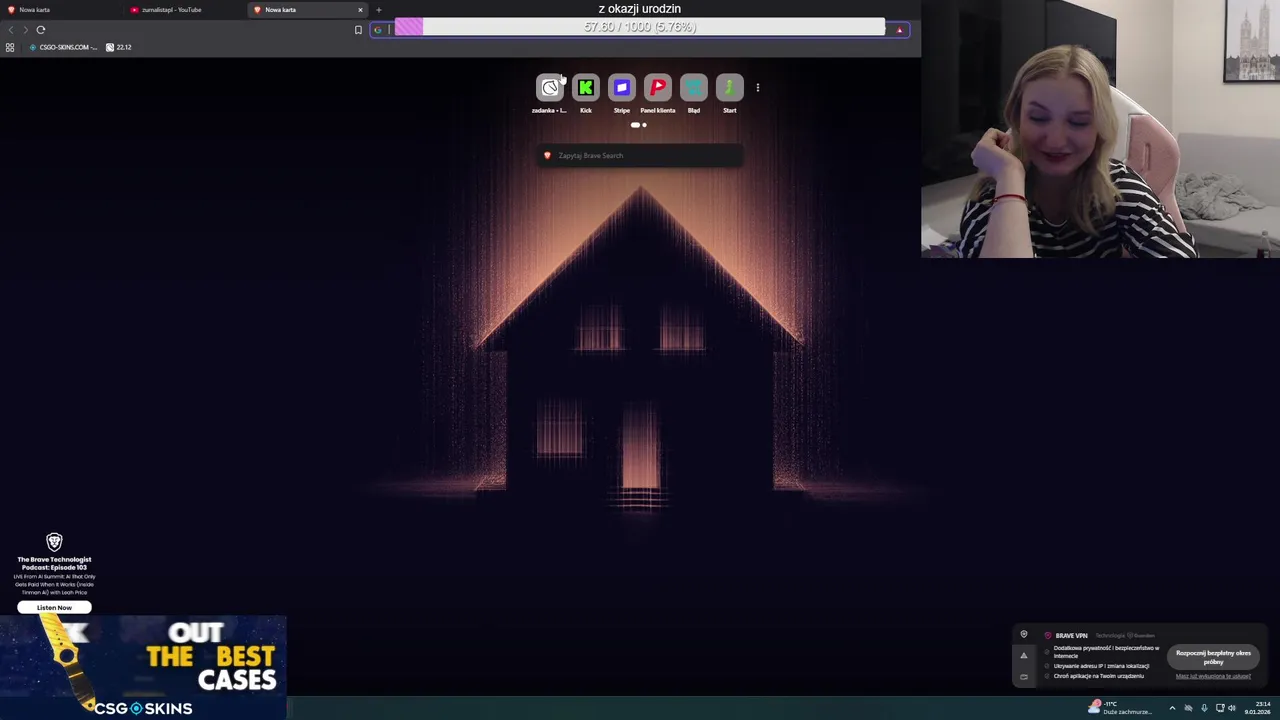Open the Brave Technologist Podcast title
Image resolution: width=1280 pixels, height=720 pixels.
pos(54,563)
